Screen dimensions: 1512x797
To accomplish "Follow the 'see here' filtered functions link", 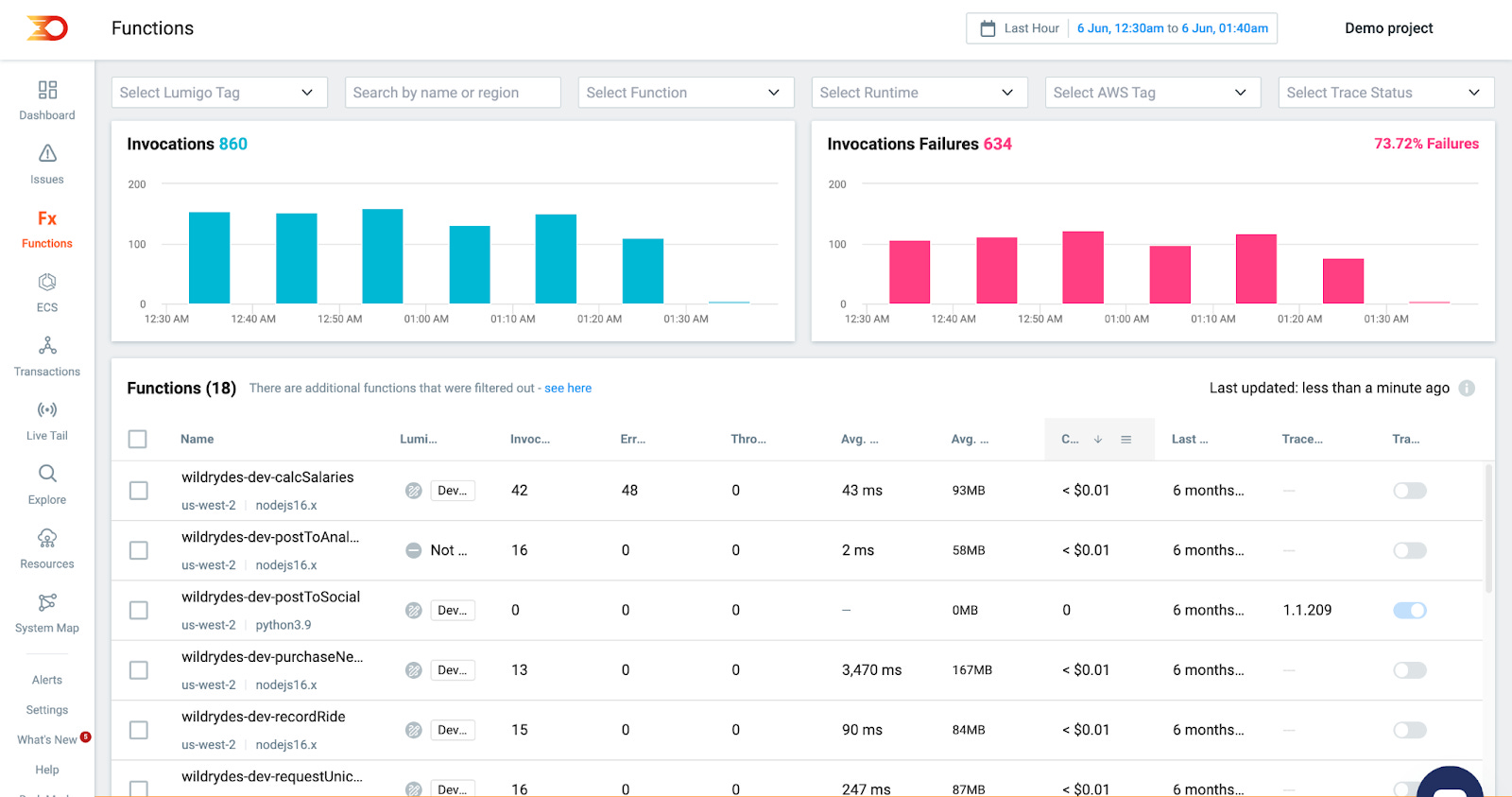I will coord(568,389).
